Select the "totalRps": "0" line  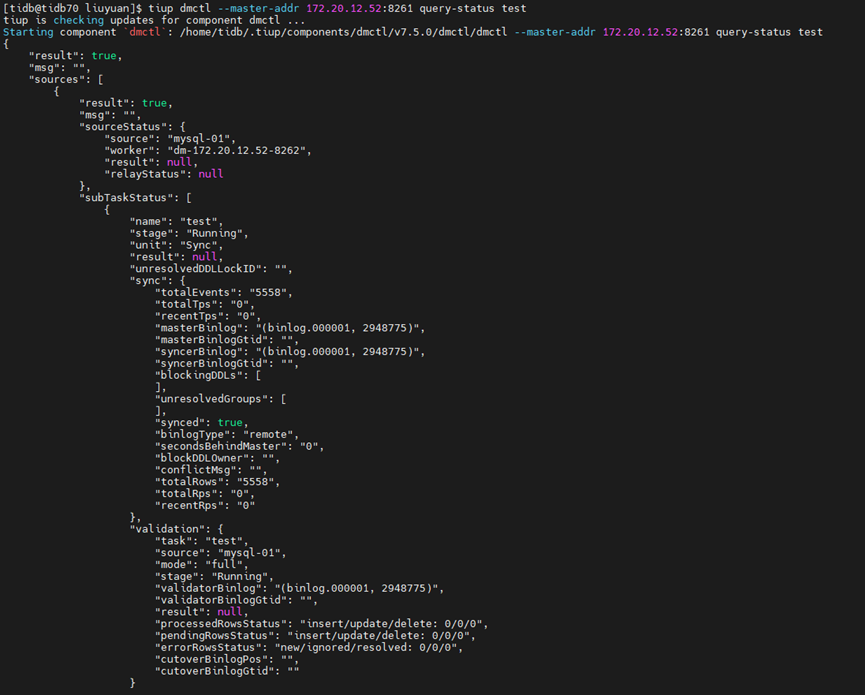pos(205,494)
